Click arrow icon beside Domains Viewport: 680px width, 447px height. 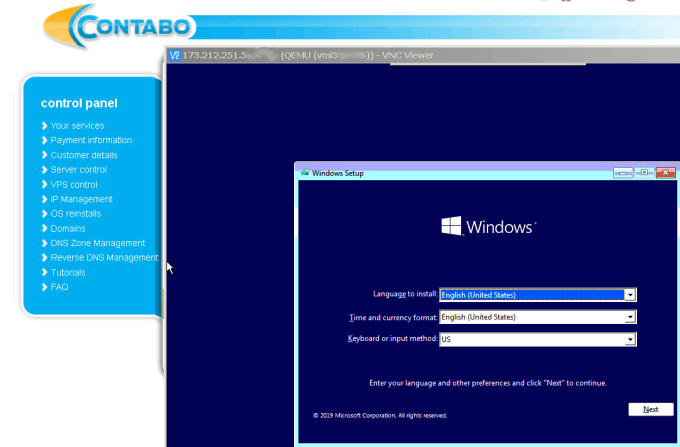pos(44,228)
